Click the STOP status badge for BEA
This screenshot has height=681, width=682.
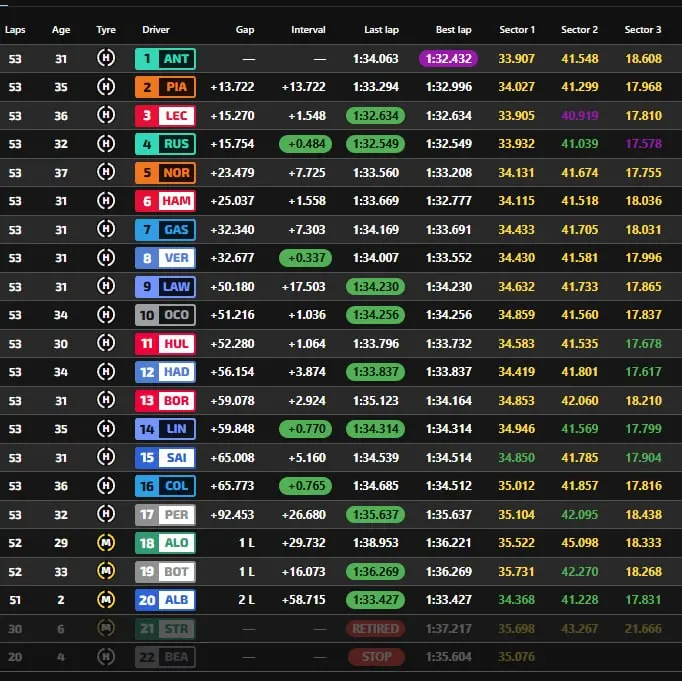coord(375,657)
